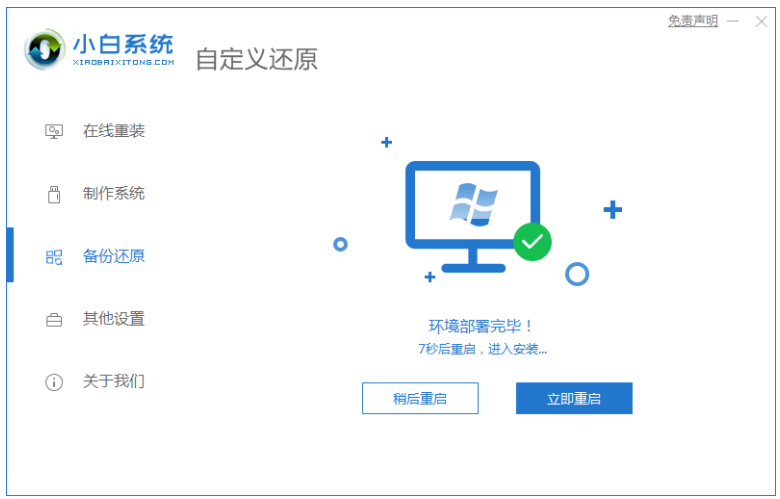Image resolution: width=780 pixels, height=499 pixels.
Task: Click the monitor icon beside 在线重装
Action: pyautogui.click(x=54, y=131)
